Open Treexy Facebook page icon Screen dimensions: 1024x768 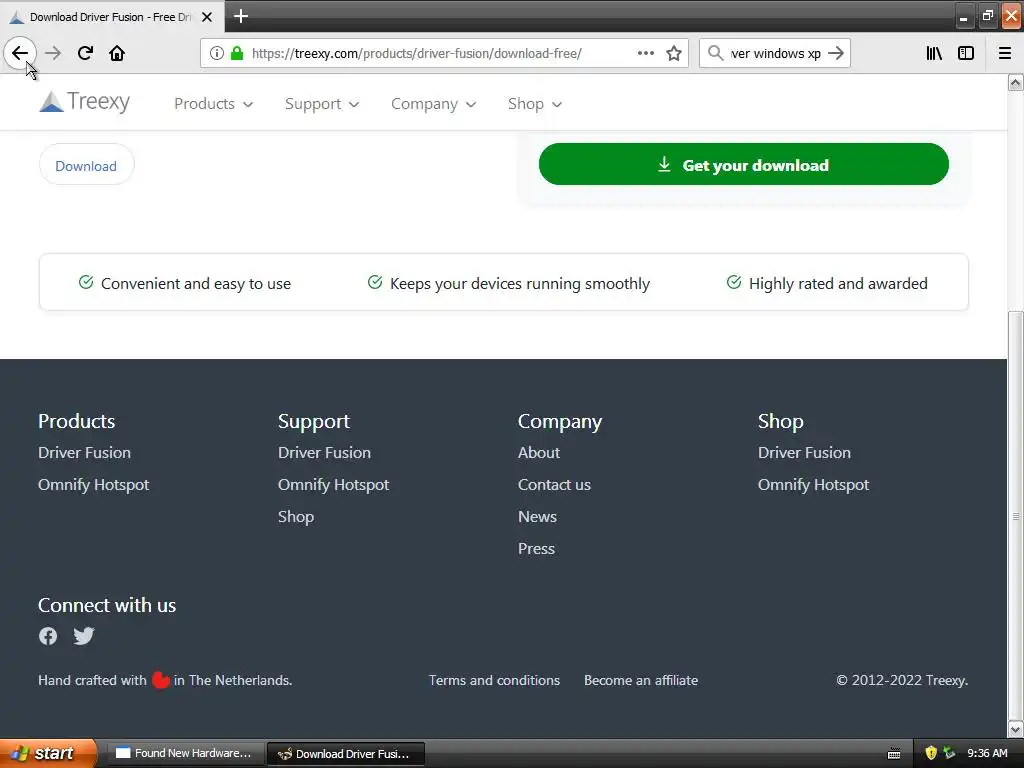coord(48,635)
